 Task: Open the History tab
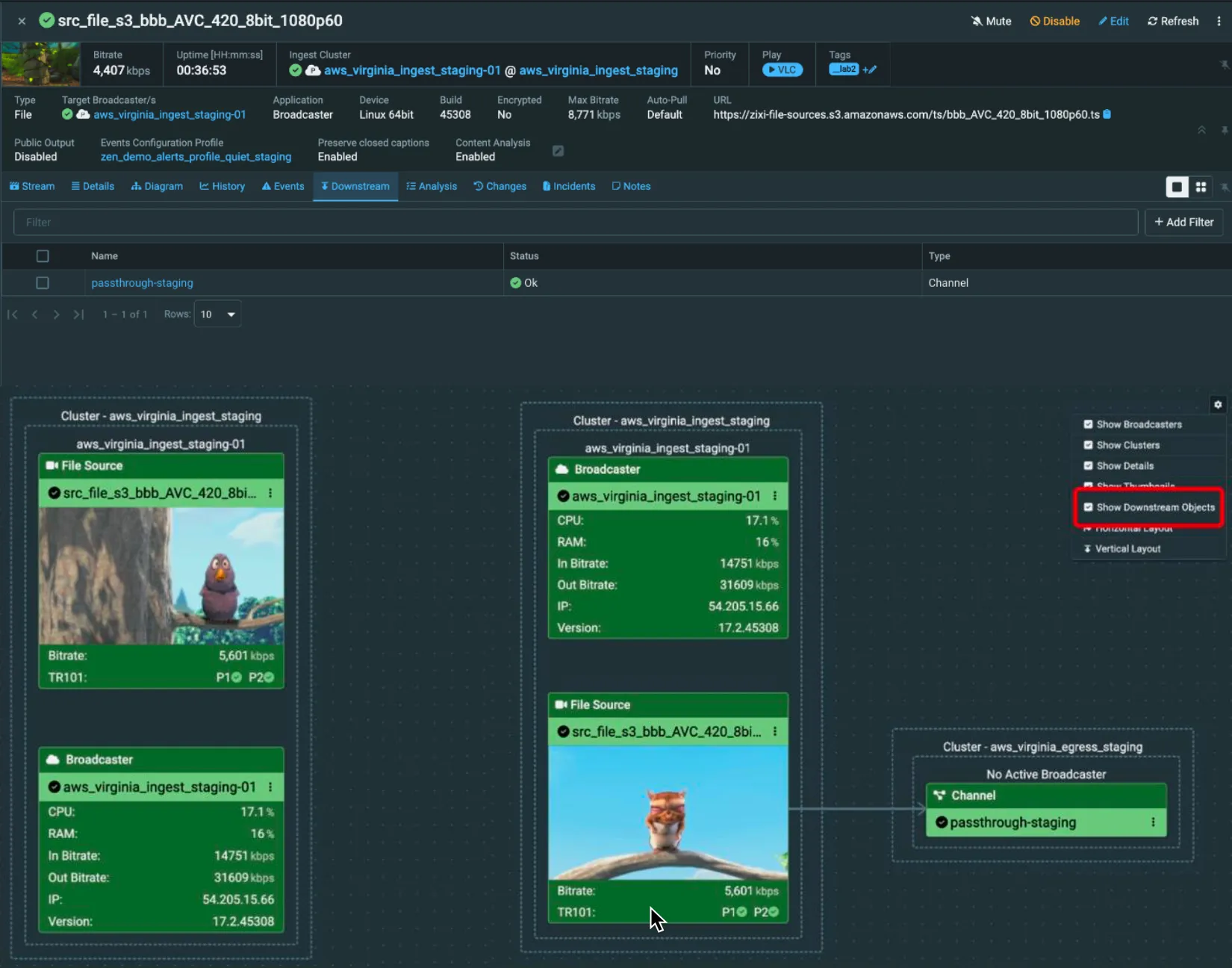222,186
